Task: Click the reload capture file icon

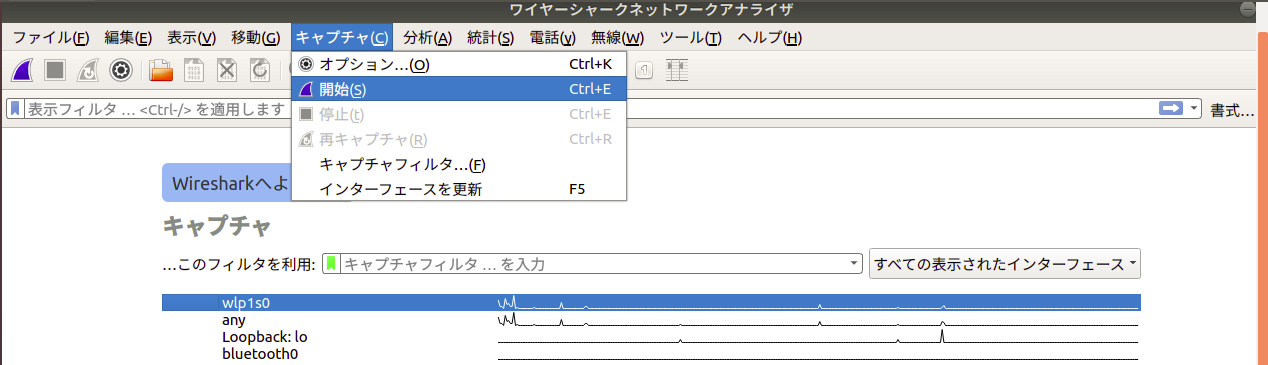Action: (260, 70)
